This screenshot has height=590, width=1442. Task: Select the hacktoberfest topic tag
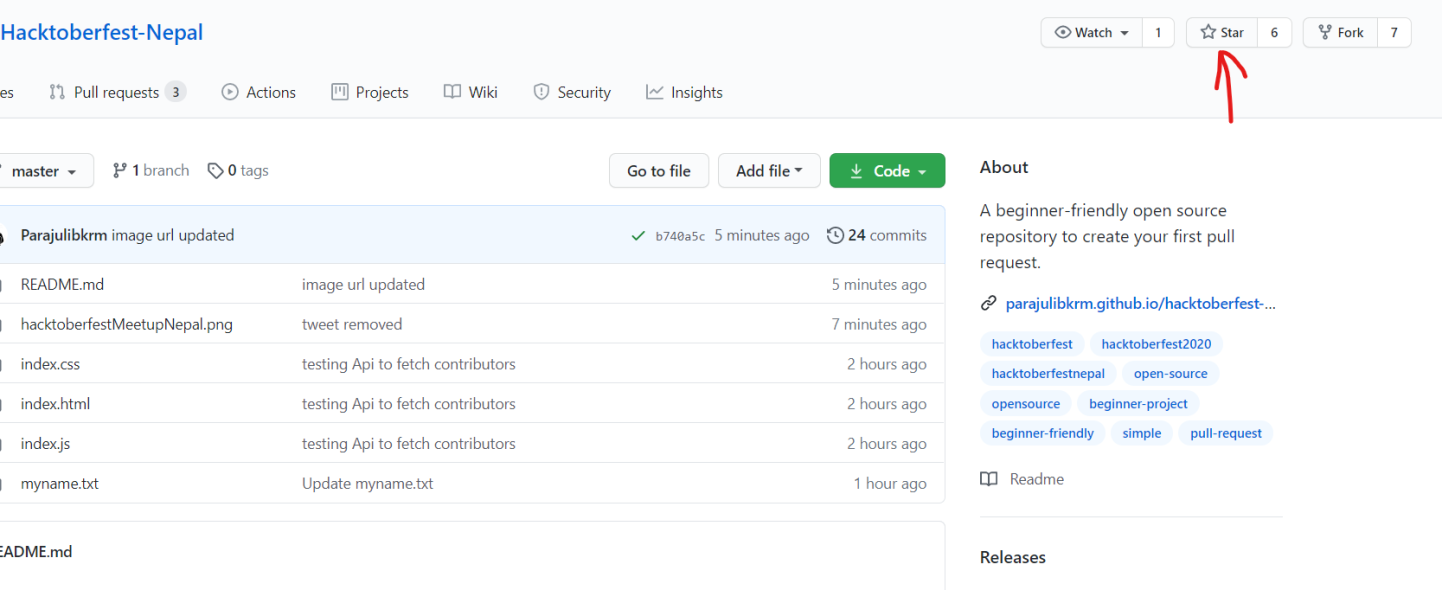1032,344
